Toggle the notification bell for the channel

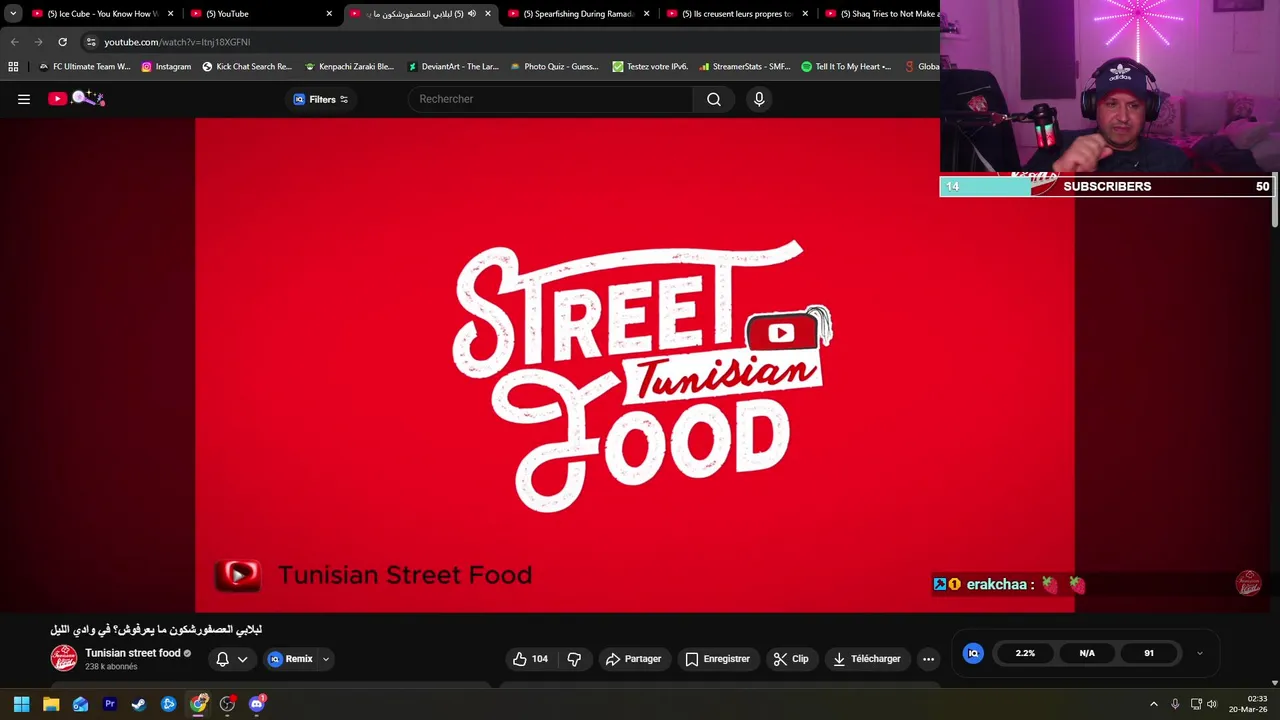(223, 659)
